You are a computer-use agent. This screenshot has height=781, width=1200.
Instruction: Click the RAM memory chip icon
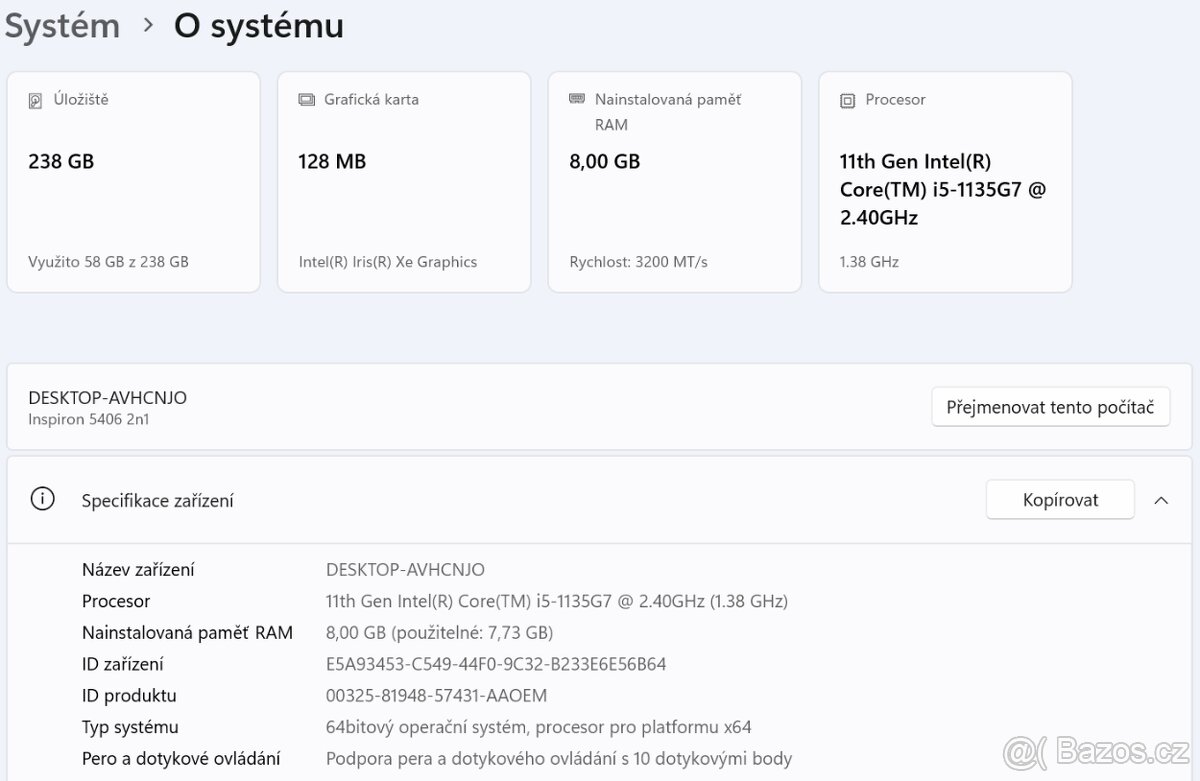coord(577,99)
